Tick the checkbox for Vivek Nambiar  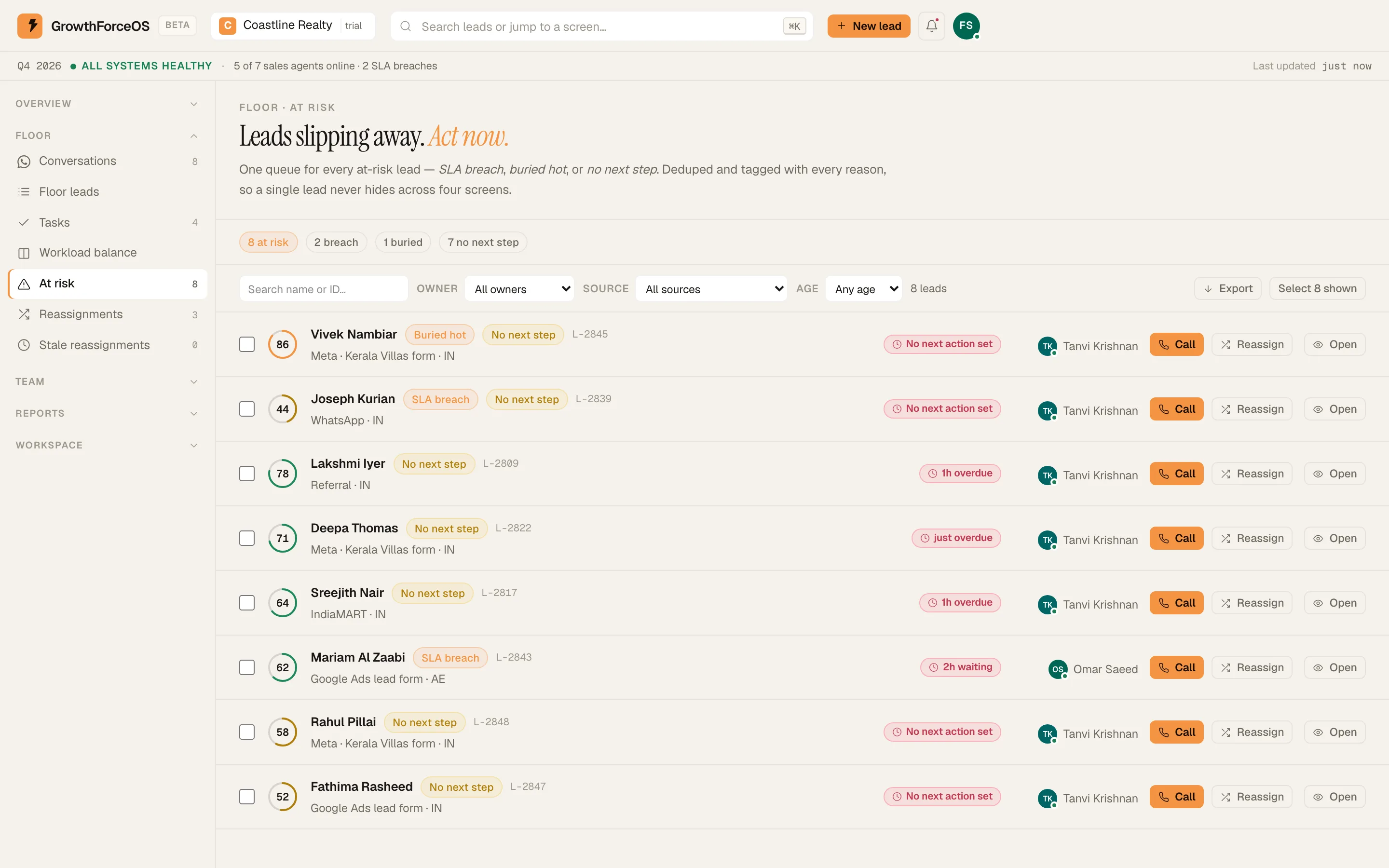point(247,344)
